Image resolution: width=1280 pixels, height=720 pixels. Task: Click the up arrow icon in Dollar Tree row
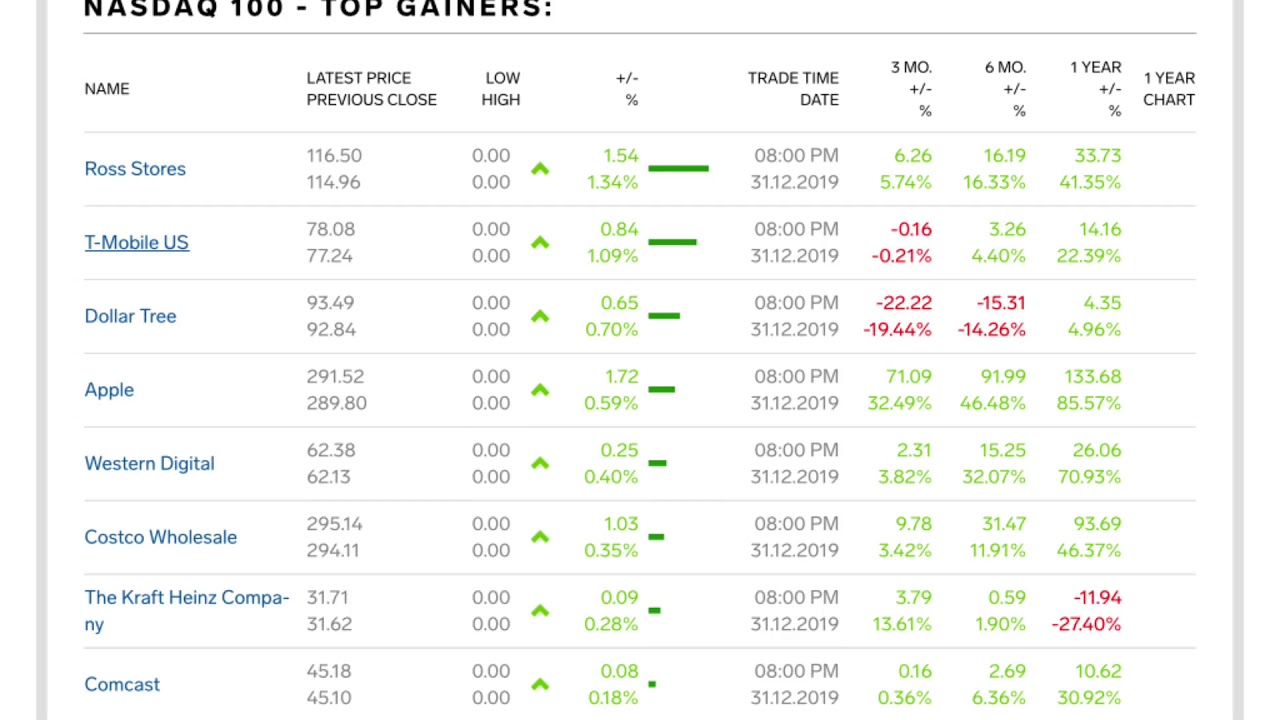click(x=540, y=316)
